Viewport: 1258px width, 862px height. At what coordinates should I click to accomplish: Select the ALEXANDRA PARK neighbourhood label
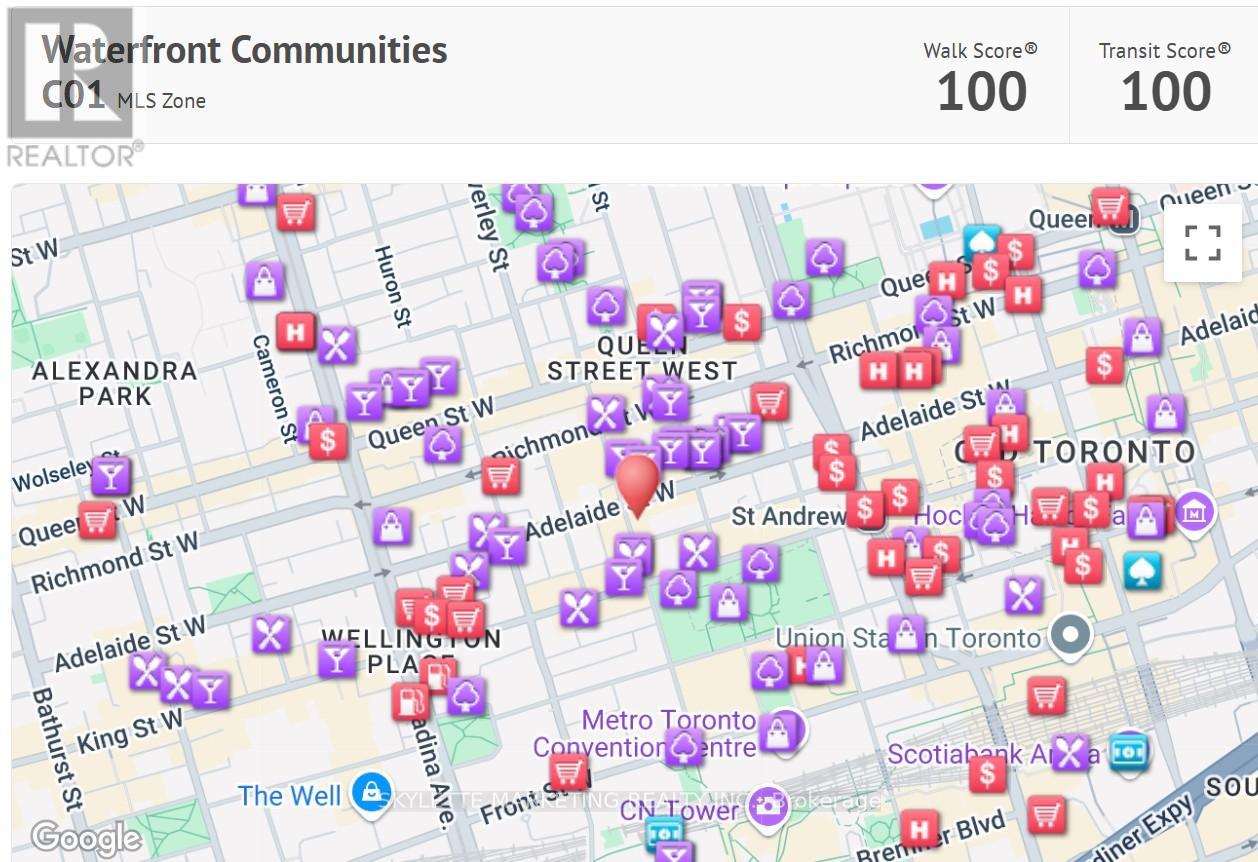[115, 384]
